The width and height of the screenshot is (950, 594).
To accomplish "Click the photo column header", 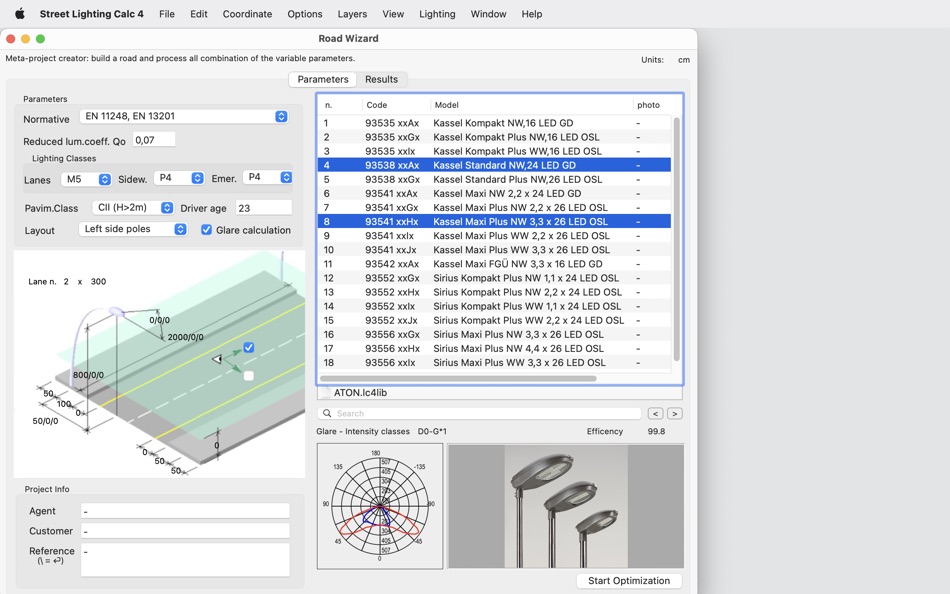I will pos(648,105).
